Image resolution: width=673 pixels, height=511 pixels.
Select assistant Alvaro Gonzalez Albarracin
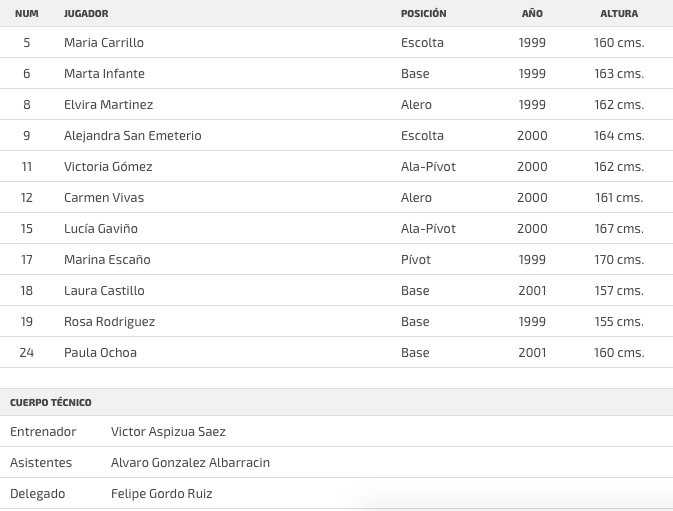[x=190, y=463]
